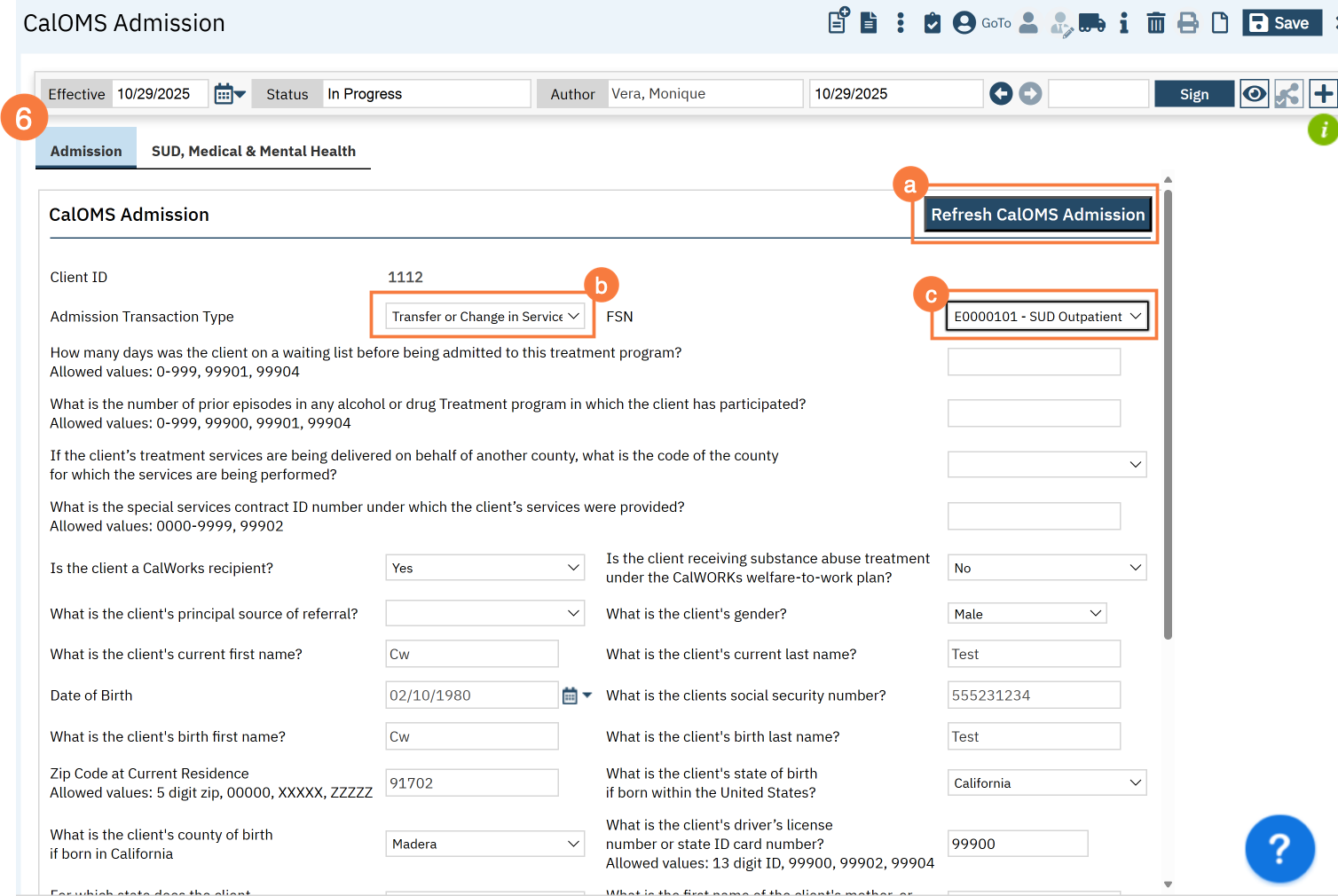Click the previous version left arrow
The height and width of the screenshot is (896, 1338).
click(x=1001, y=93)
